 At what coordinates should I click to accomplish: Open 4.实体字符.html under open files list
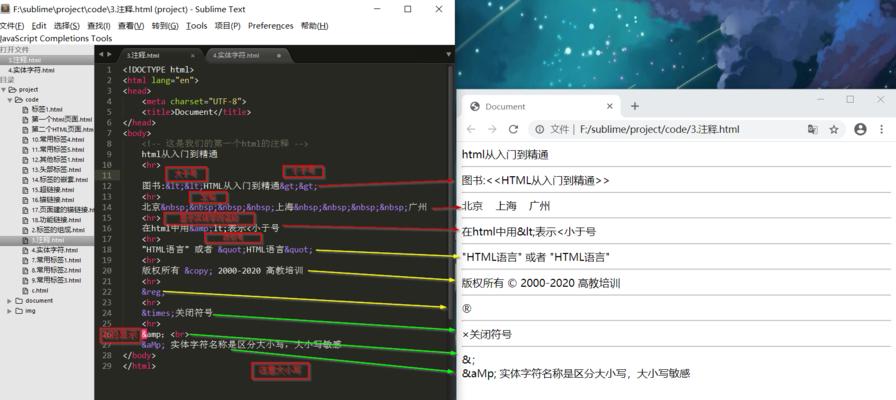(31, 70)
